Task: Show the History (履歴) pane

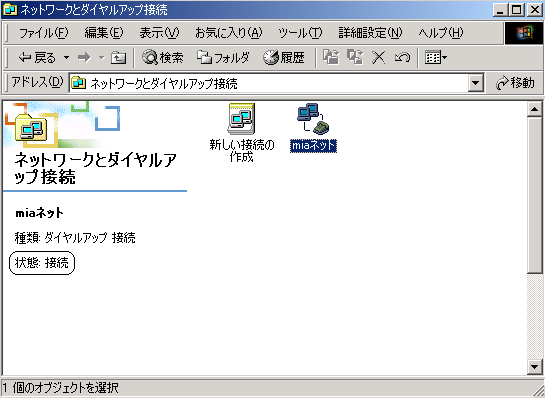Action: click(284, 57)
